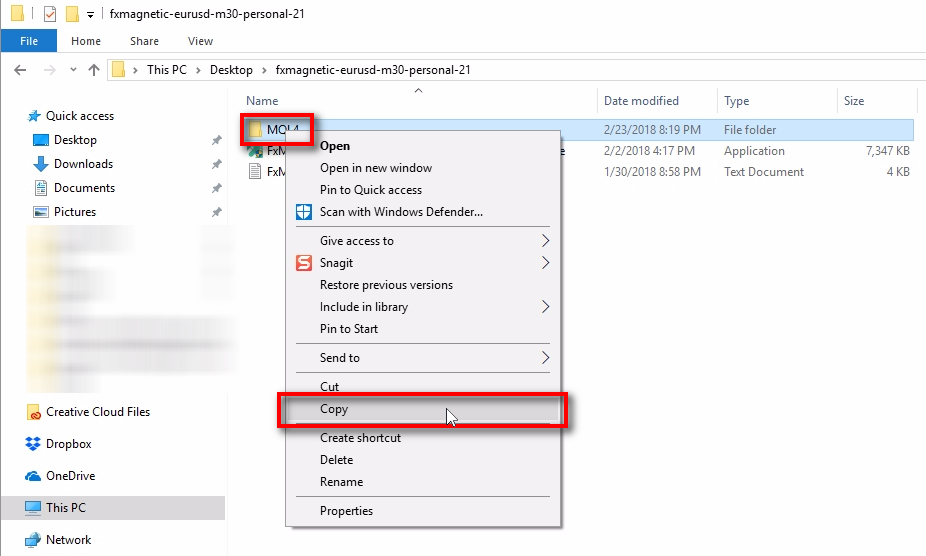
Task: Click the New folder quick access toolbar icon
Action: [x=72, y=13]
